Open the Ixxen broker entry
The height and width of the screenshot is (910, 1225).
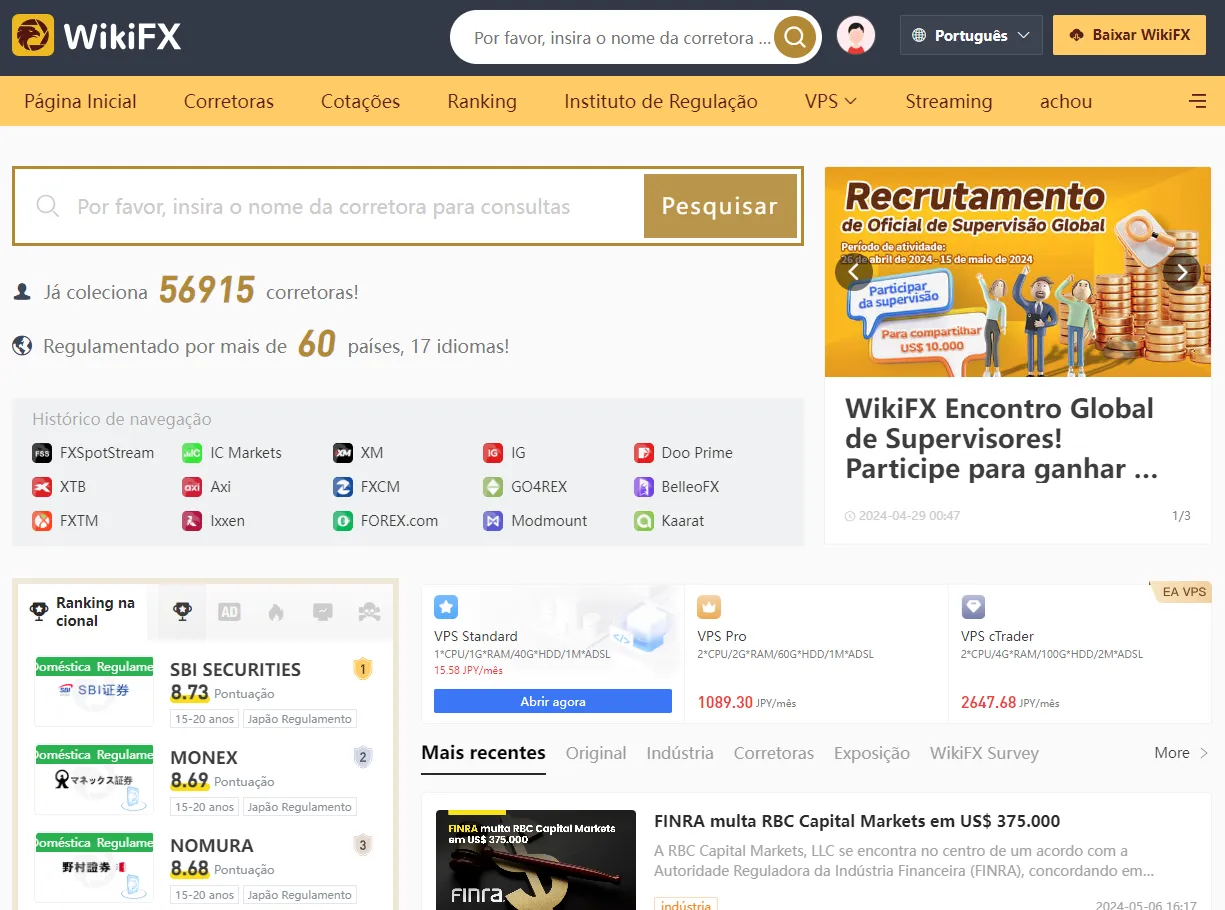213,521
